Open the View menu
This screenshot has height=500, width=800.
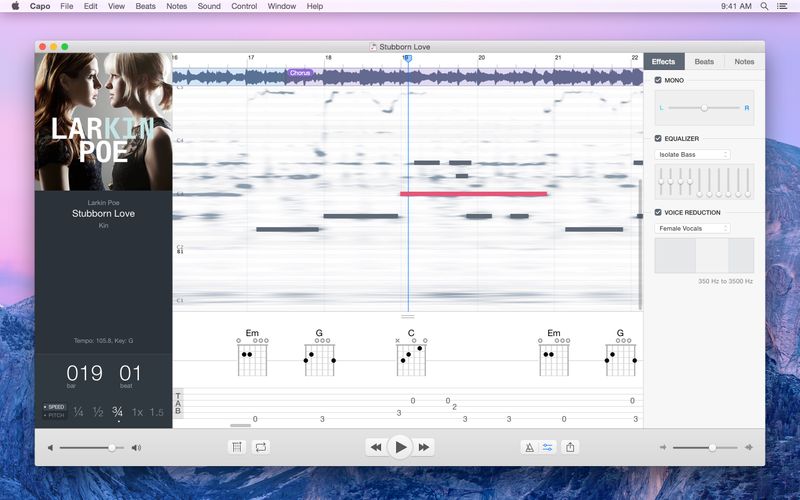[116, 6]
